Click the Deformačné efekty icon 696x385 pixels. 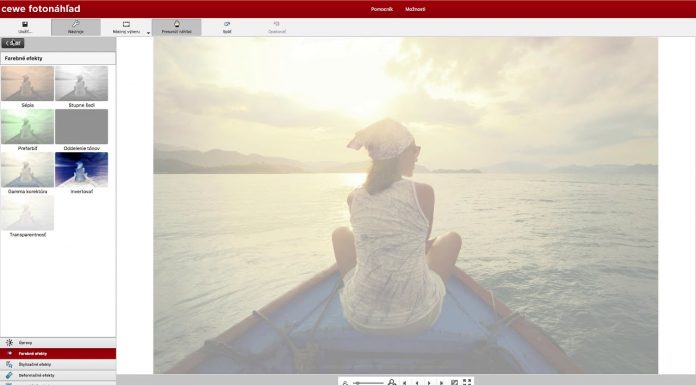coord(9,375)
